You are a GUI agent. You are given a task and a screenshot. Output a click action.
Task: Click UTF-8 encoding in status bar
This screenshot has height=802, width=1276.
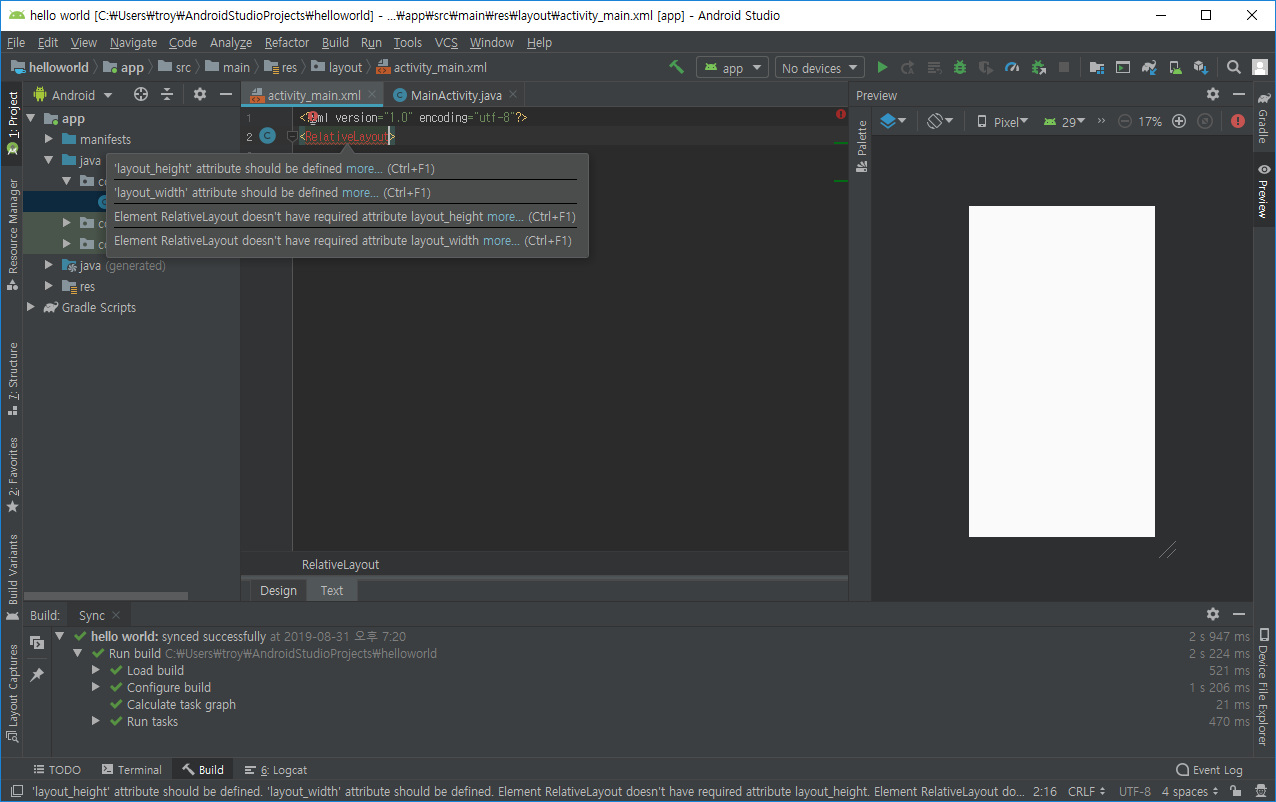point(1135,791)
